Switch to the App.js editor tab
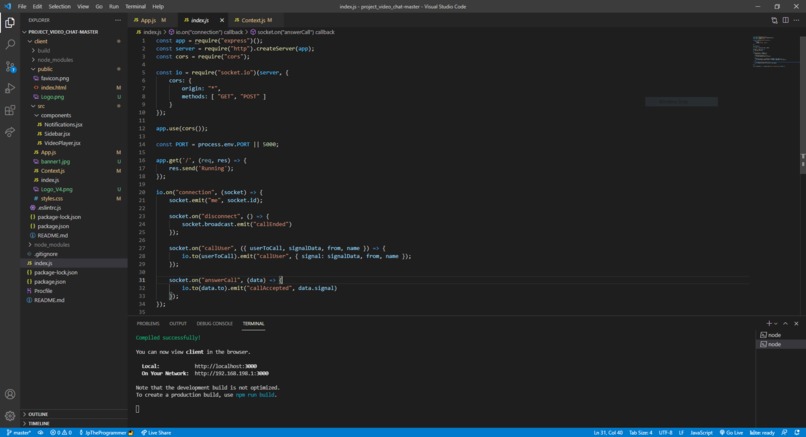Image resolution: width=806 pixels, height=437 pixels. (151, 20)
